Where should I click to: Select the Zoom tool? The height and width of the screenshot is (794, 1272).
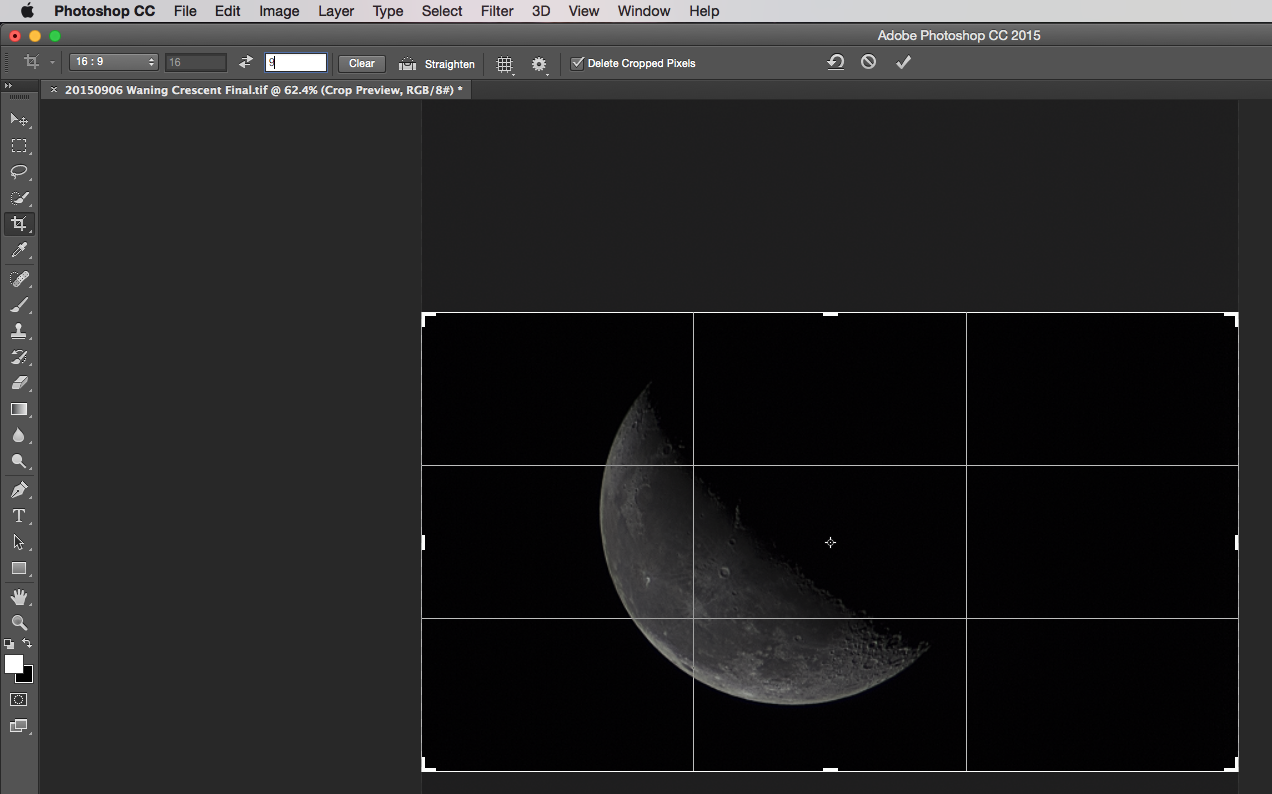(19, 622)
